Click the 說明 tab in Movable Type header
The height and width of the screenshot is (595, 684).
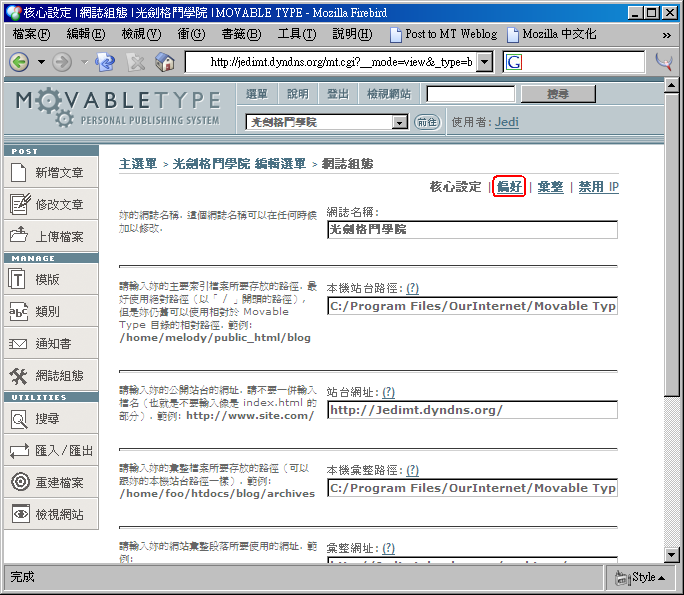pos(298,94)
